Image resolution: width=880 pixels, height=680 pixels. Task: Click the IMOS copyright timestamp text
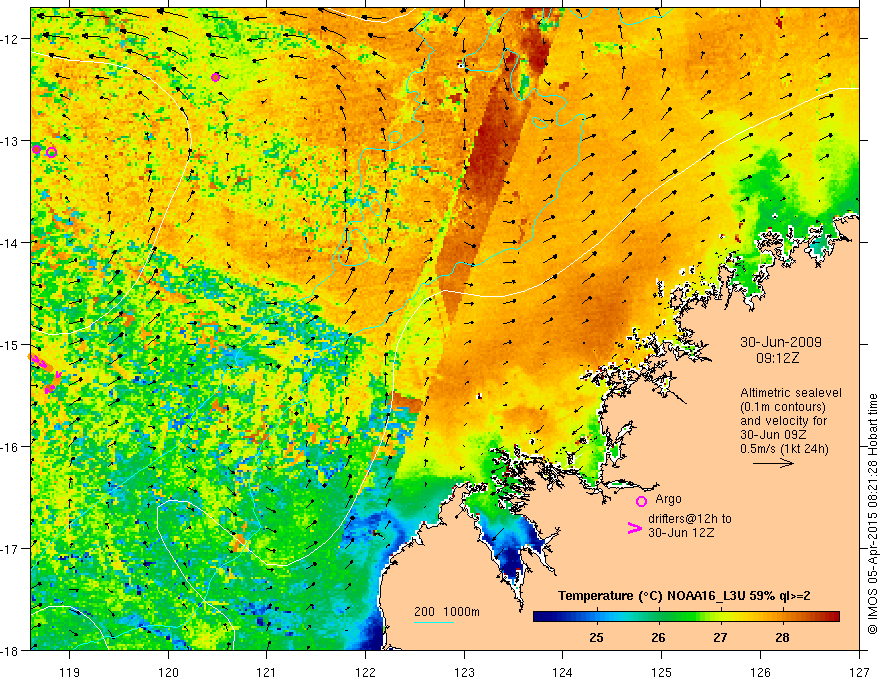pos(872,515)
